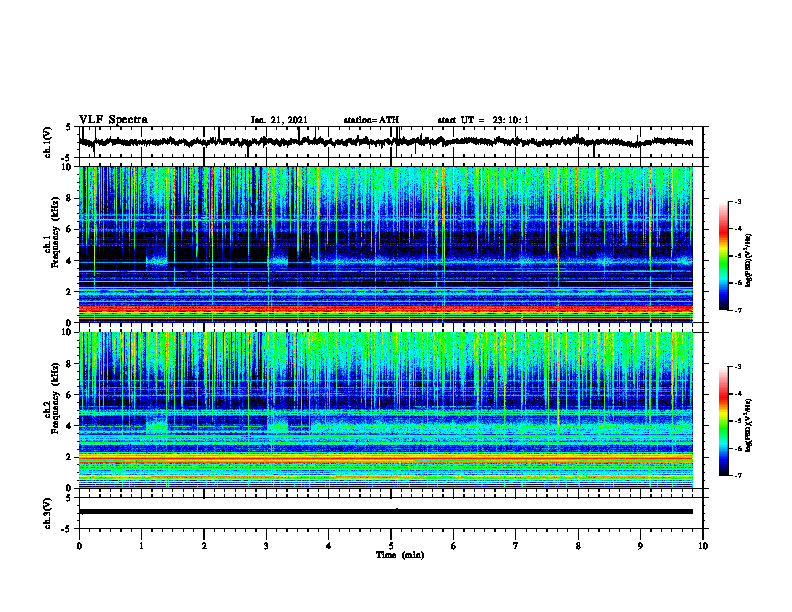Click the ch.1 voltage waveform trace
This screenshot has height=612, width=792.
[x=386, y=142]
